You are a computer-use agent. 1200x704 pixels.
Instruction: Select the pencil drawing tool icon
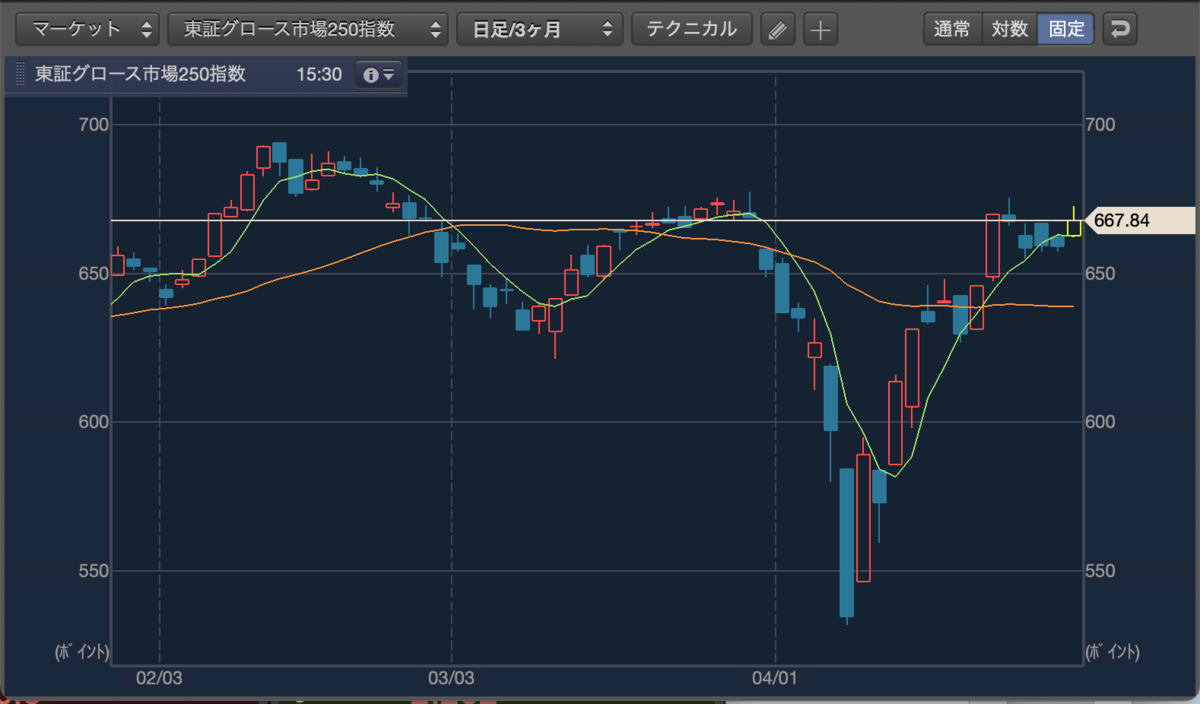[776, 29]
